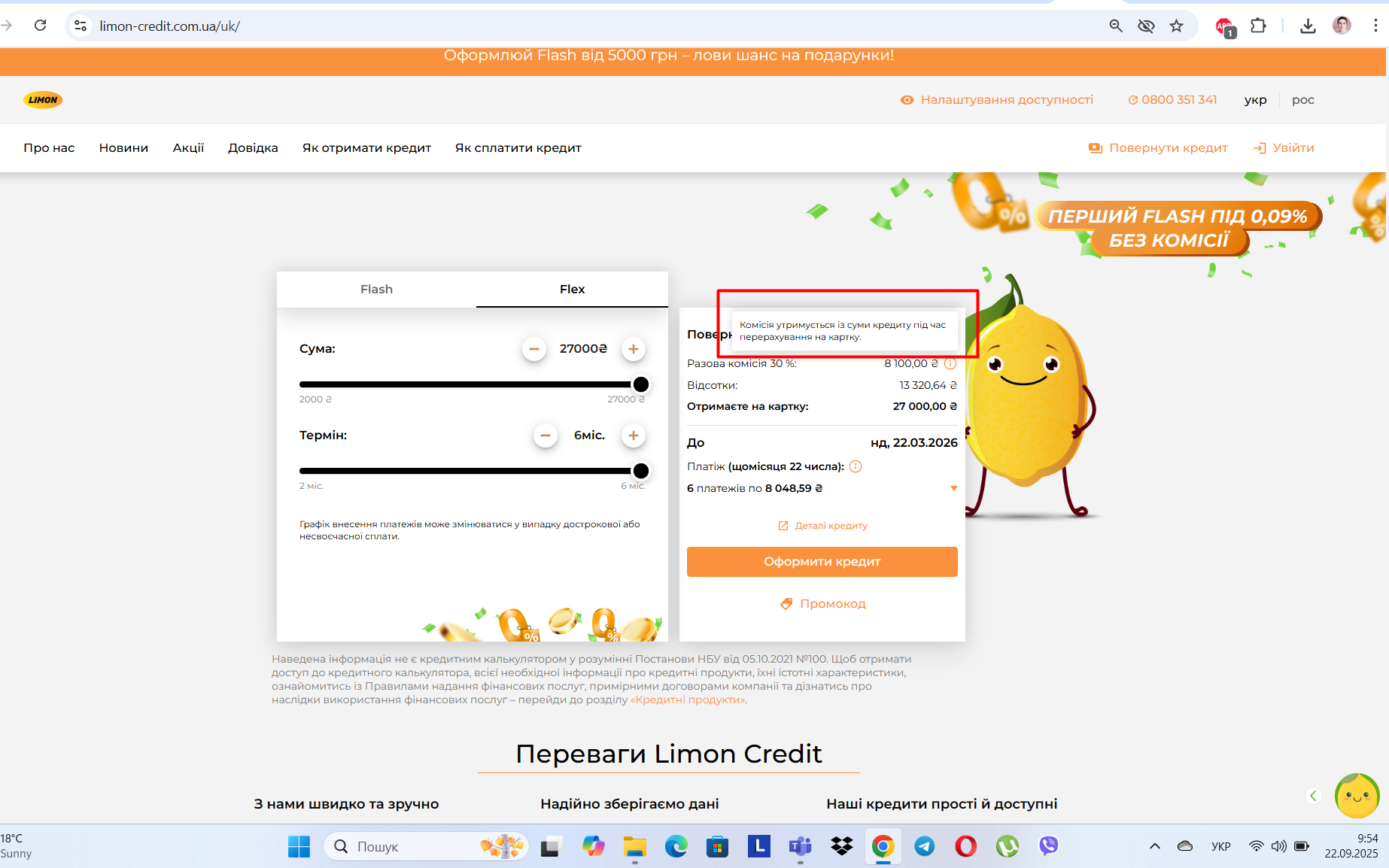Open the ABP adblock extension icon
This screenshot has height=868, width=1389.
[x=1225, y=27]
